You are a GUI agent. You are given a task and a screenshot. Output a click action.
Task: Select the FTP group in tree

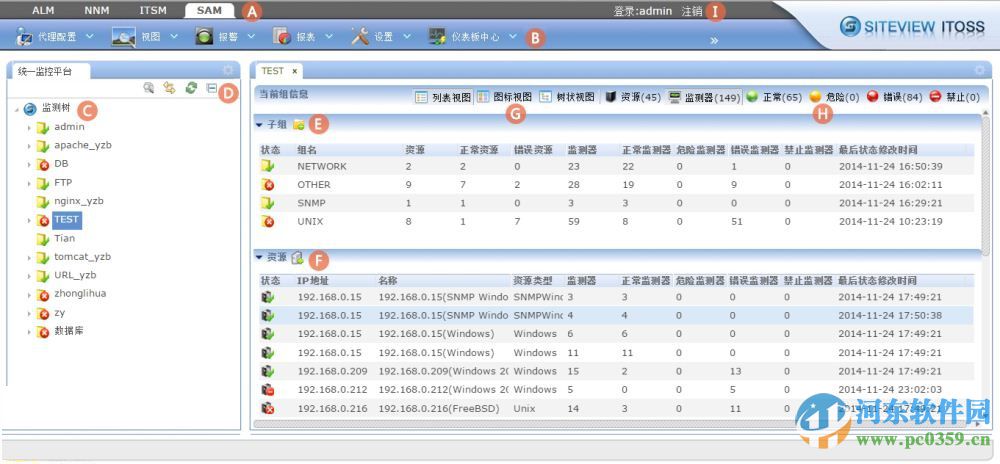pos(63,182)
